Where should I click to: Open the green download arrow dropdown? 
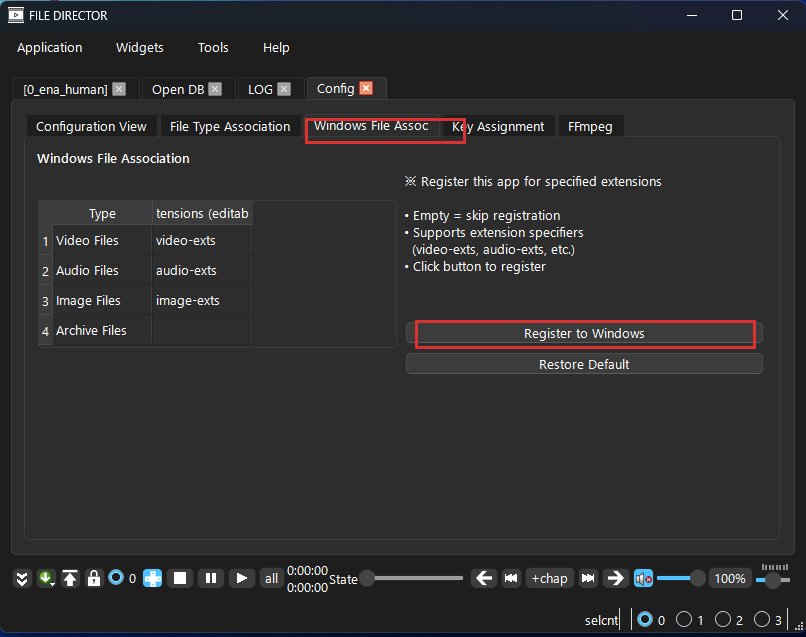click(46, 578)
